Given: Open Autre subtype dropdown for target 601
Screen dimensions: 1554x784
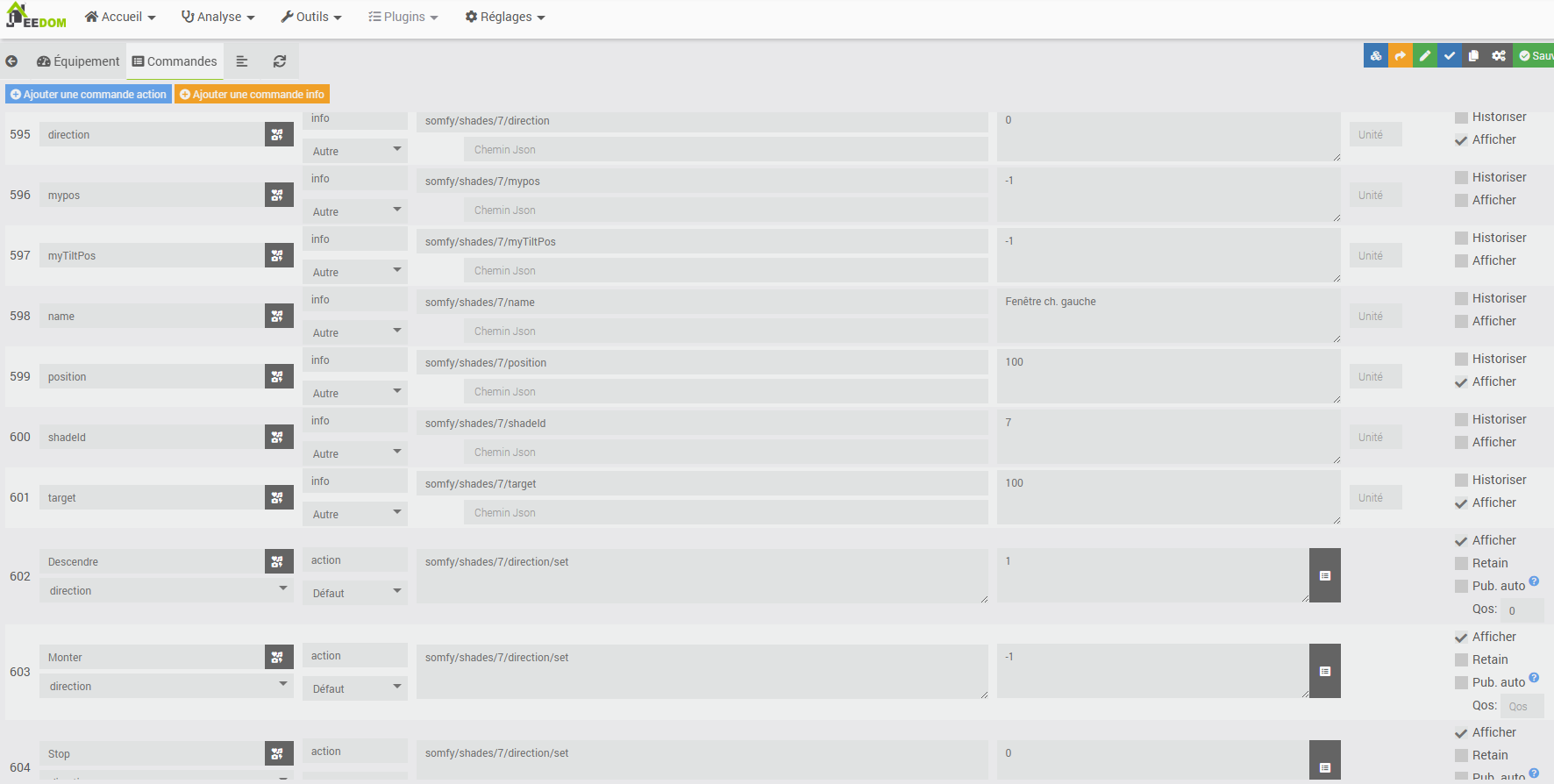Looking at the screenshot, I should click(355, 514).
